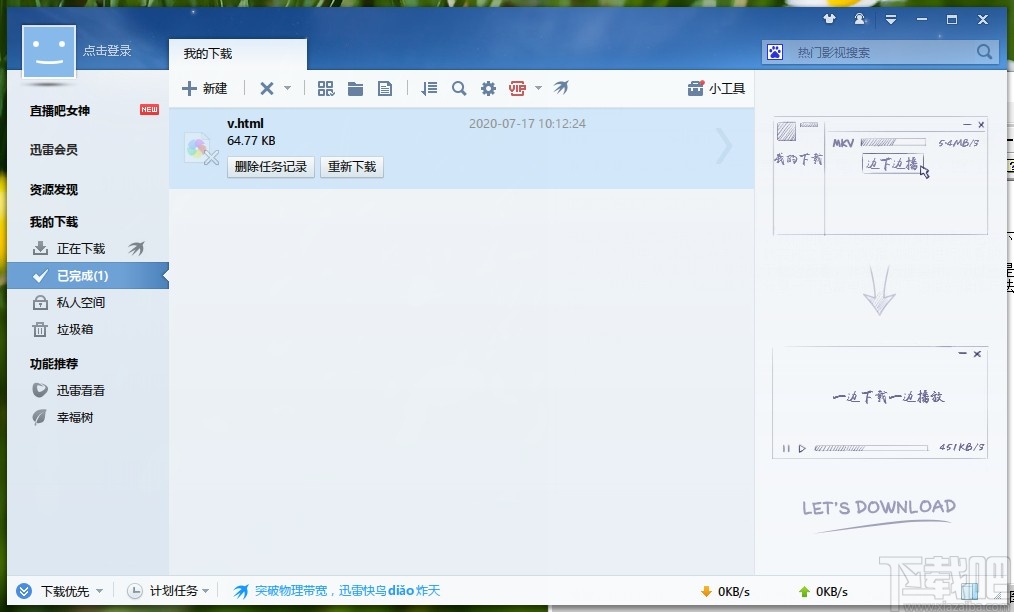This screenshot has height=612, width=1014.
Task: Open 幸福树 in sidebar
Action: pos(74,417)
